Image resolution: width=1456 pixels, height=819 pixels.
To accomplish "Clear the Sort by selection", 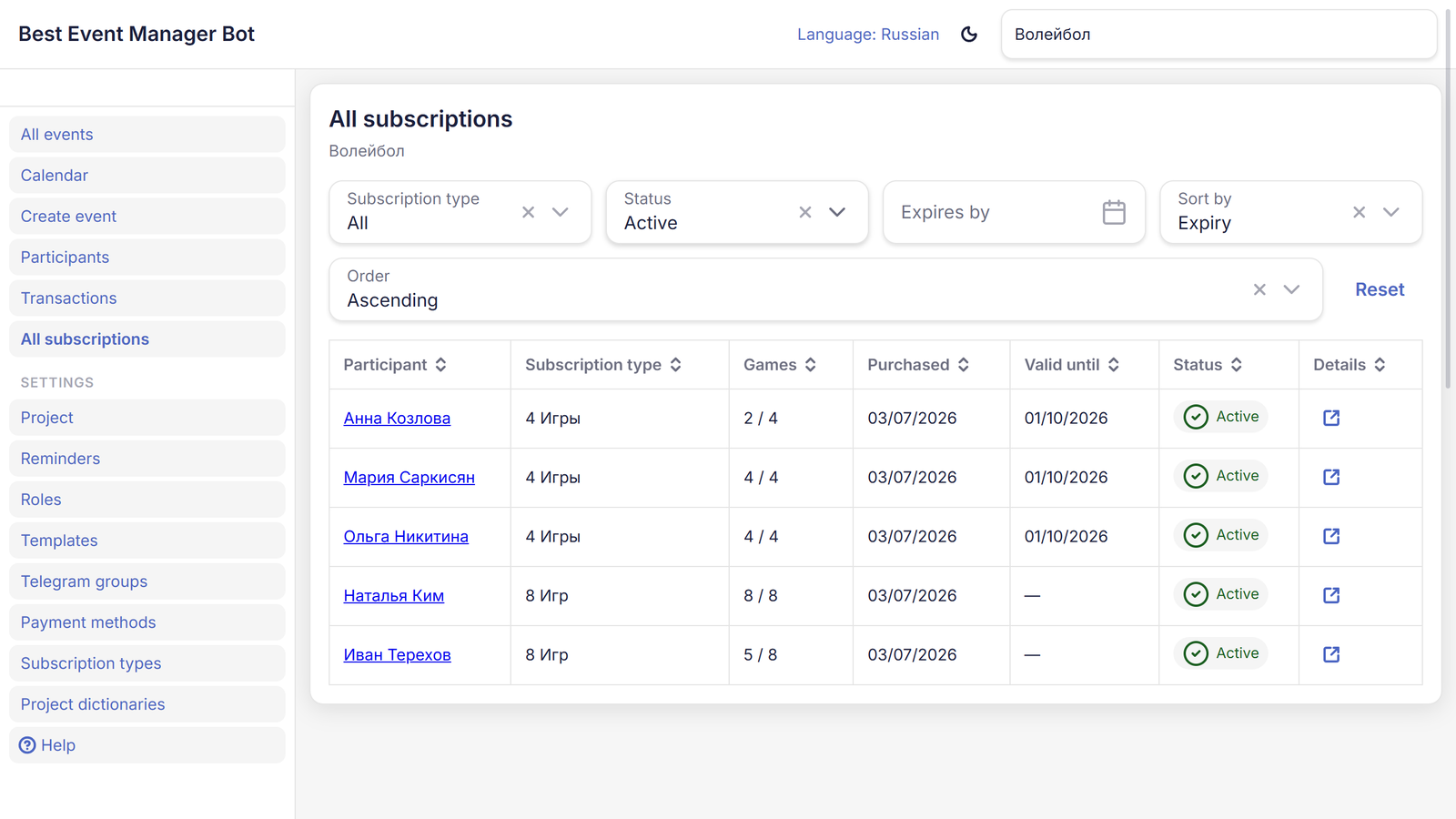I will pos(1359,212).
